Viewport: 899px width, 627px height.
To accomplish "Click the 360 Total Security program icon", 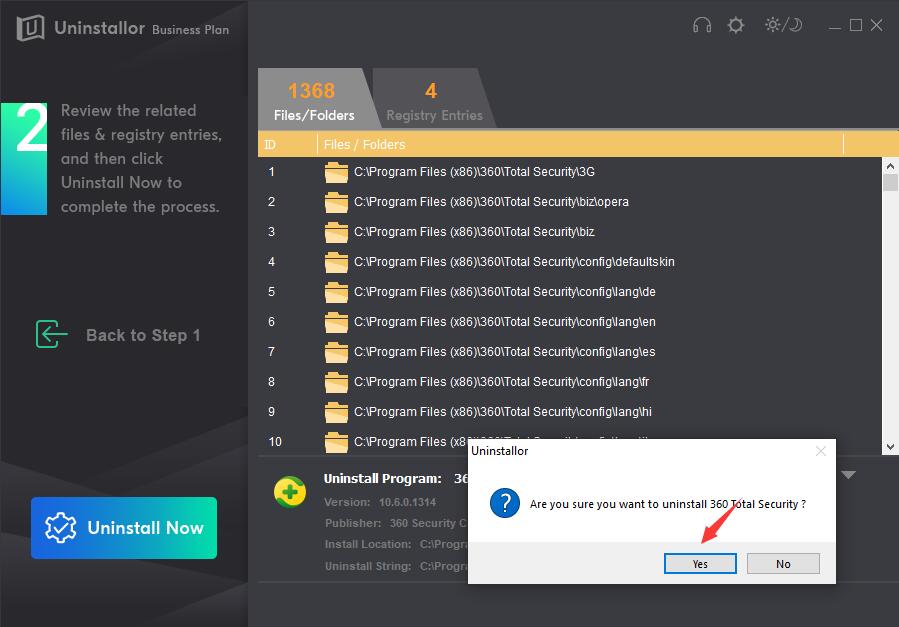I will (290, 491).
